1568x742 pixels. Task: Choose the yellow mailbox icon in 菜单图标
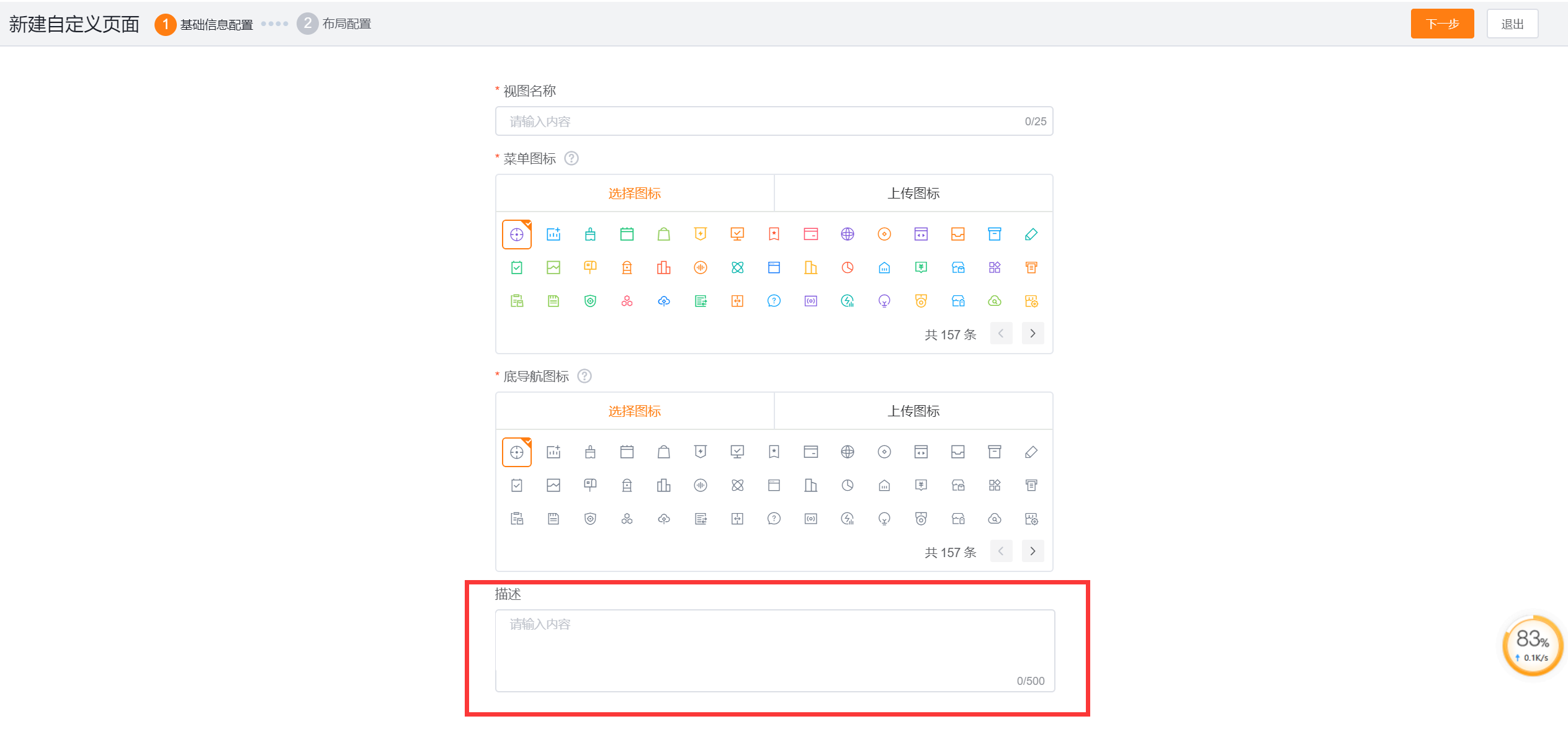click(590, 268)
